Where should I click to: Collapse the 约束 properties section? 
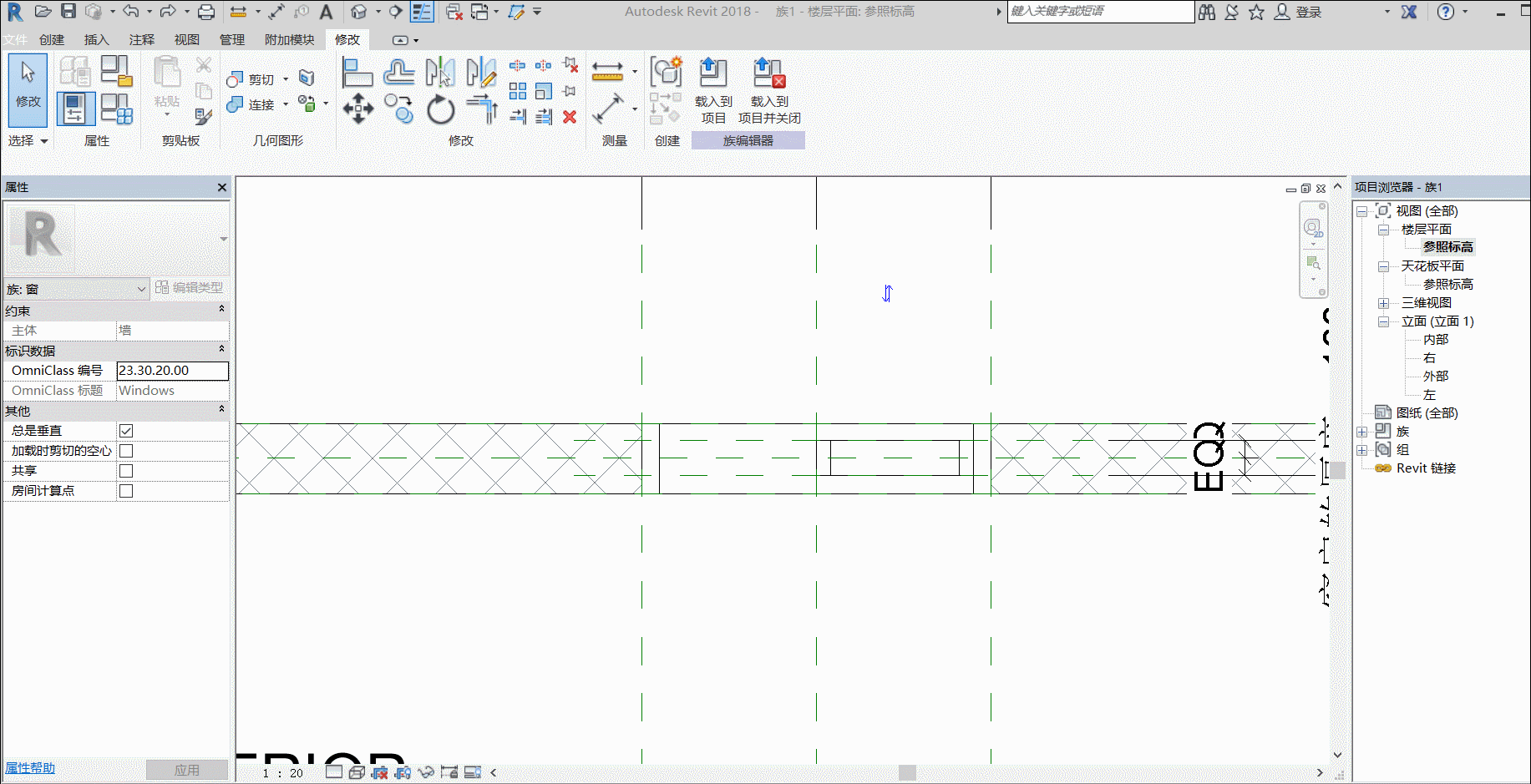221,310
